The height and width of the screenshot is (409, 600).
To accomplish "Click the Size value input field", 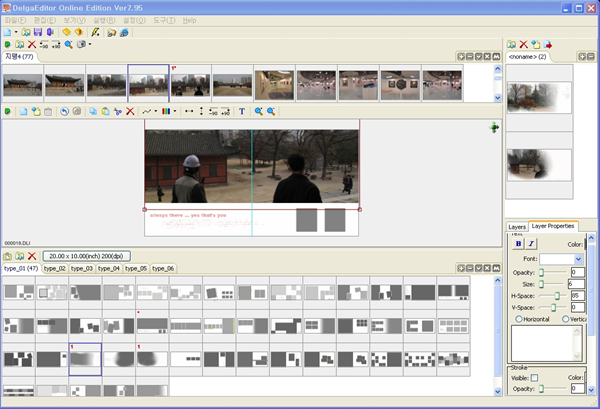I will coord(577,284).
